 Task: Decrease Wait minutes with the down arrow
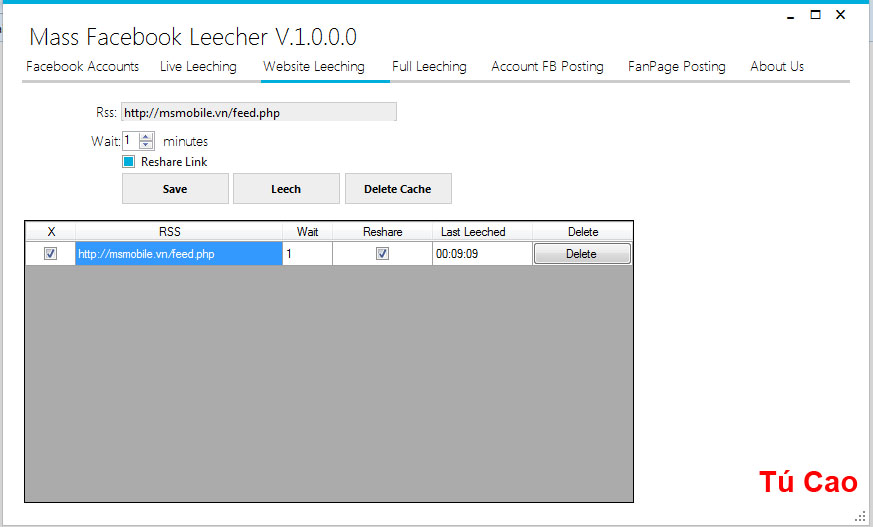tap(146, 145)
